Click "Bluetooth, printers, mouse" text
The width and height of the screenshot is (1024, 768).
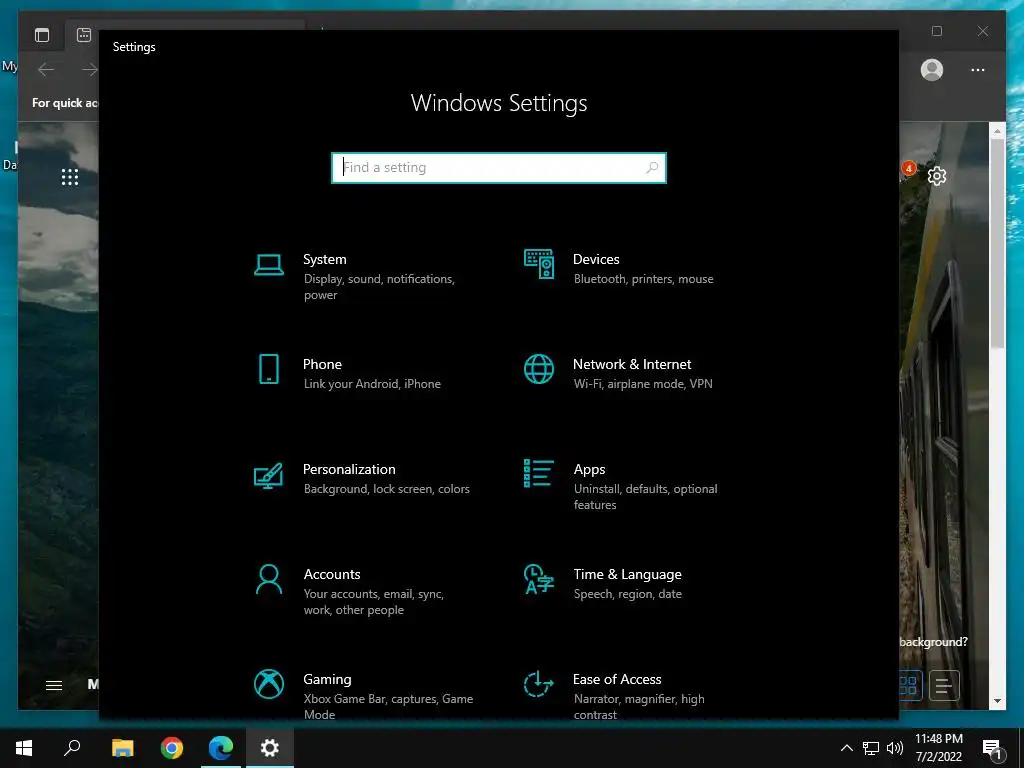point(643,279)
